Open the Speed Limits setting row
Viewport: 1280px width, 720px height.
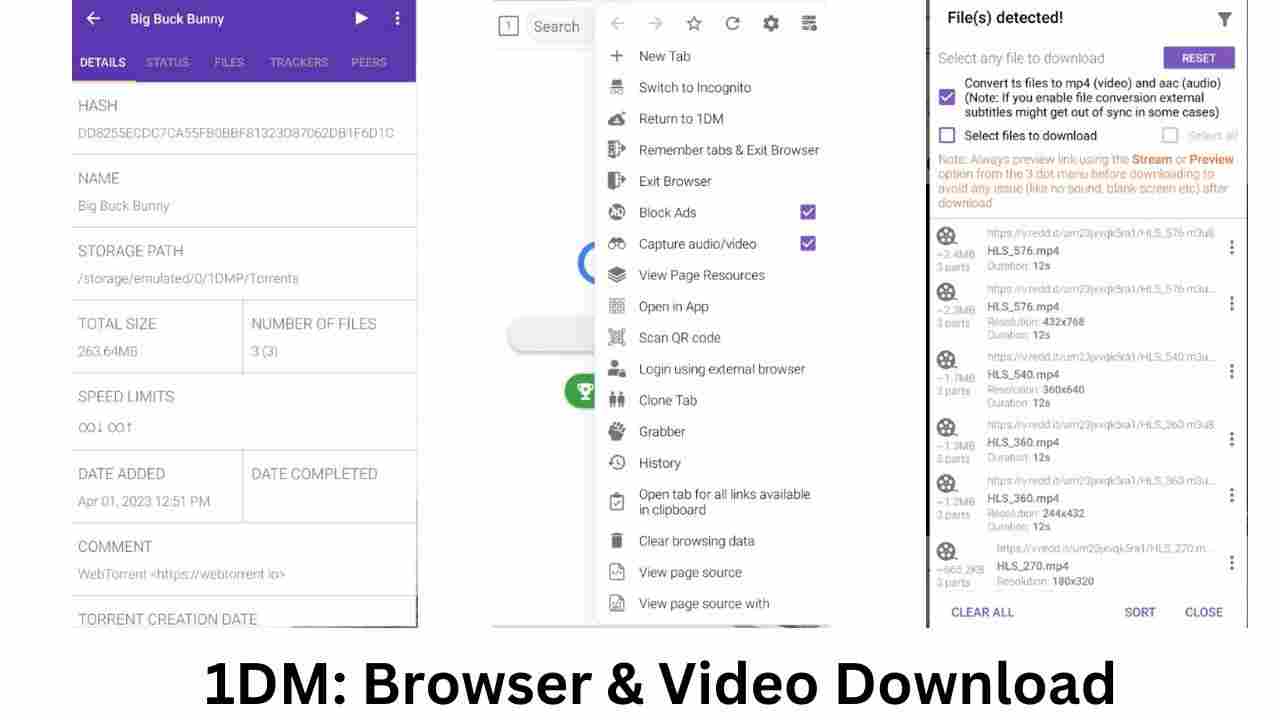tap(244, 411)
